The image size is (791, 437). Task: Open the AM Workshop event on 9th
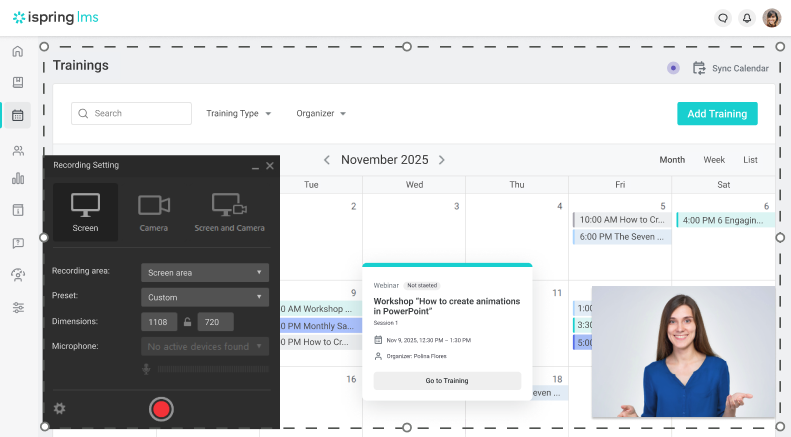coord(321,309)
